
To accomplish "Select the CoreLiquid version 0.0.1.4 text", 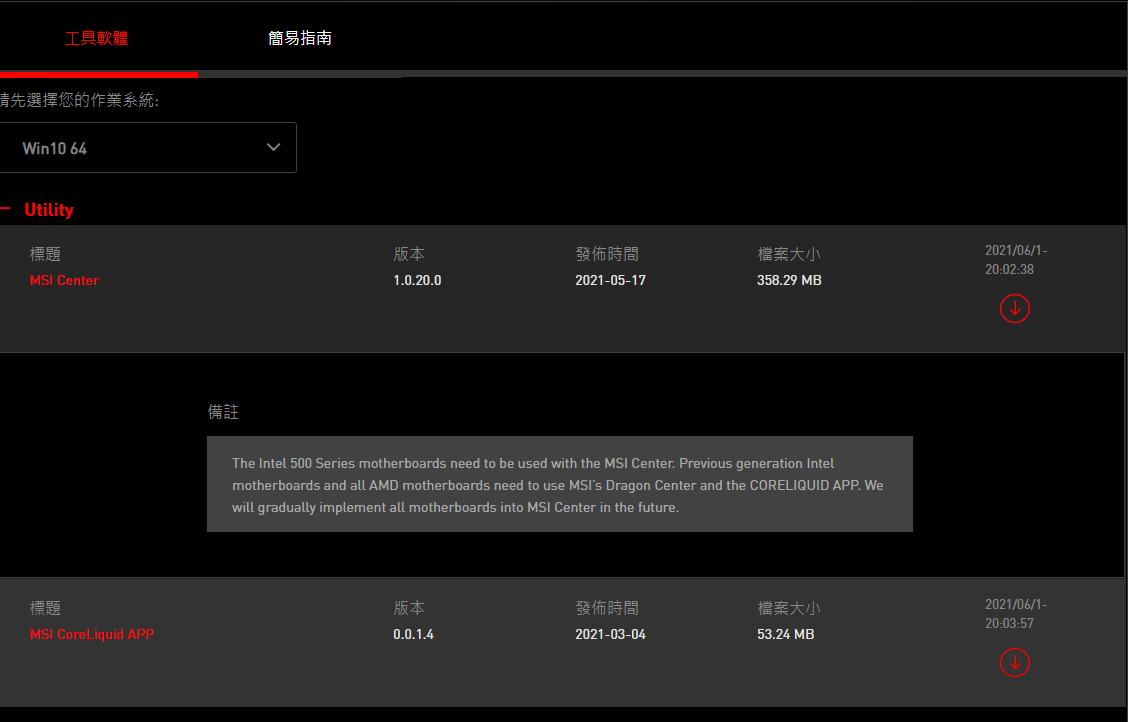I will click(414, 634).
